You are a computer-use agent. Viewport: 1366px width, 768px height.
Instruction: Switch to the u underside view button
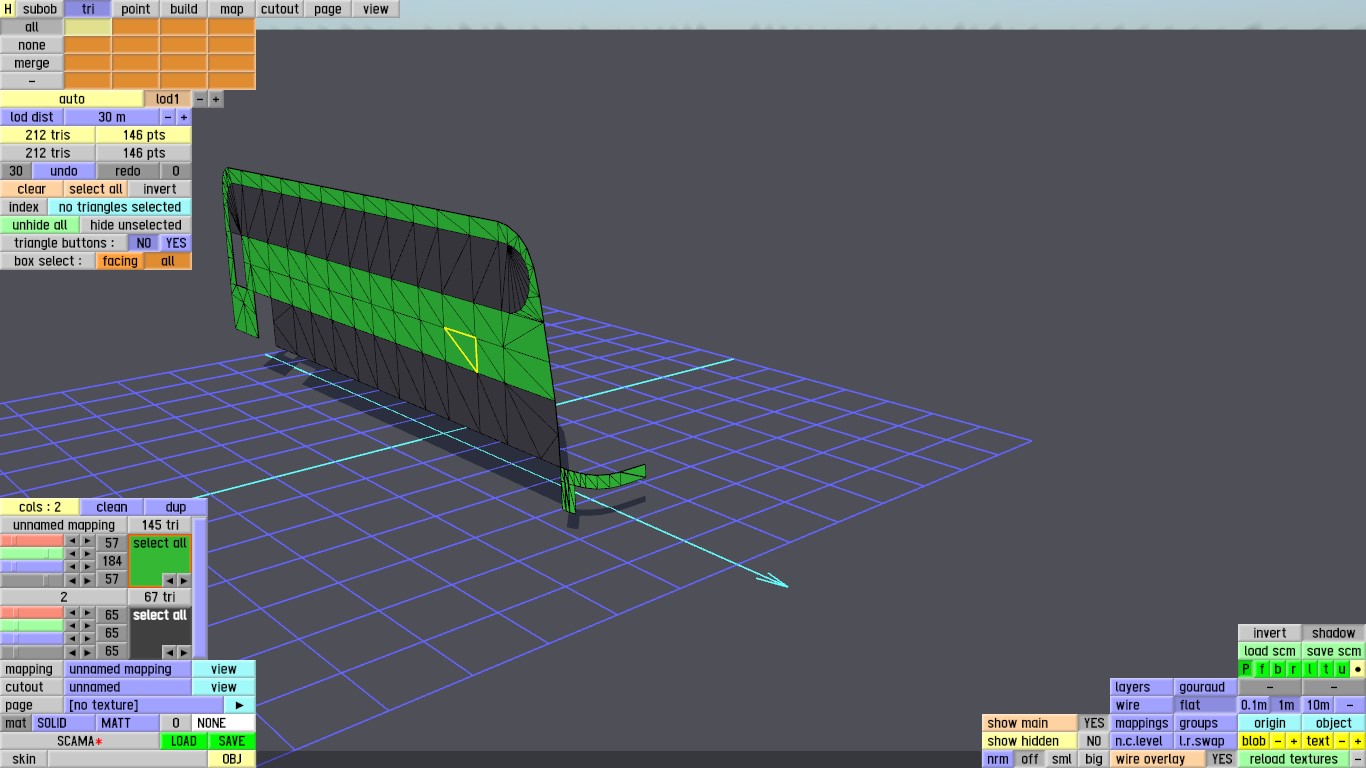coord(1342,669)
